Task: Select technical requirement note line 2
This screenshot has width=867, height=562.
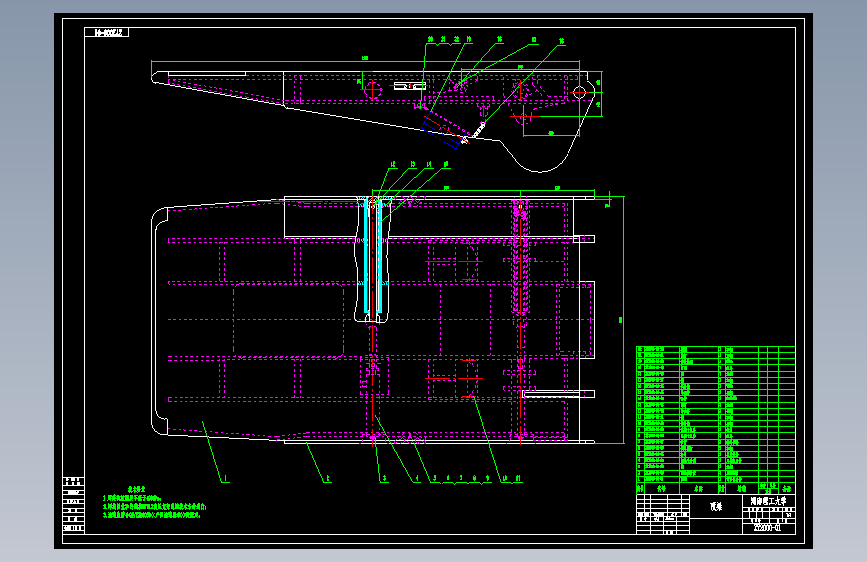Action: 154,506
